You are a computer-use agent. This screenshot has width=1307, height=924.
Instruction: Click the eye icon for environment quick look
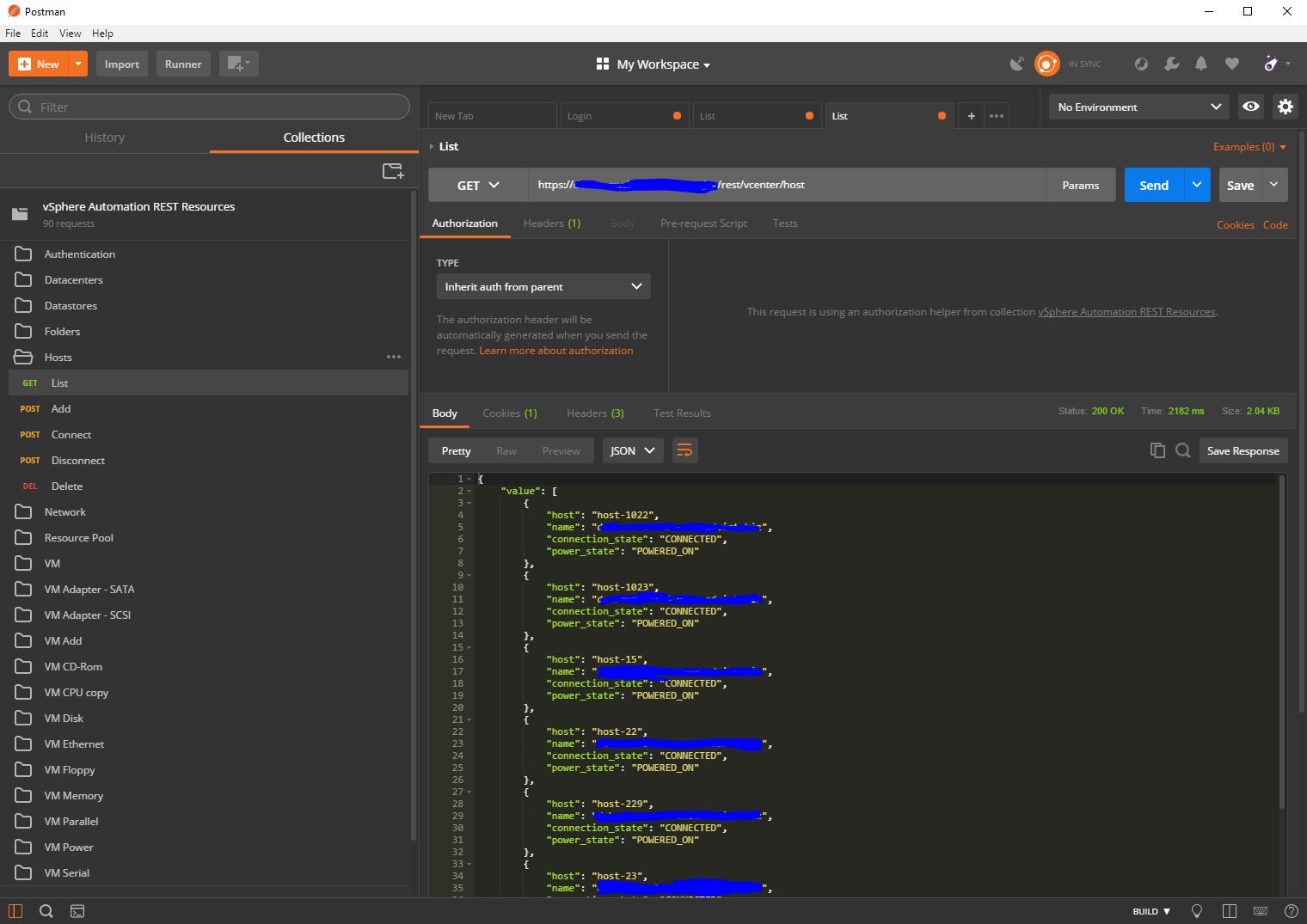[1251, 106]
